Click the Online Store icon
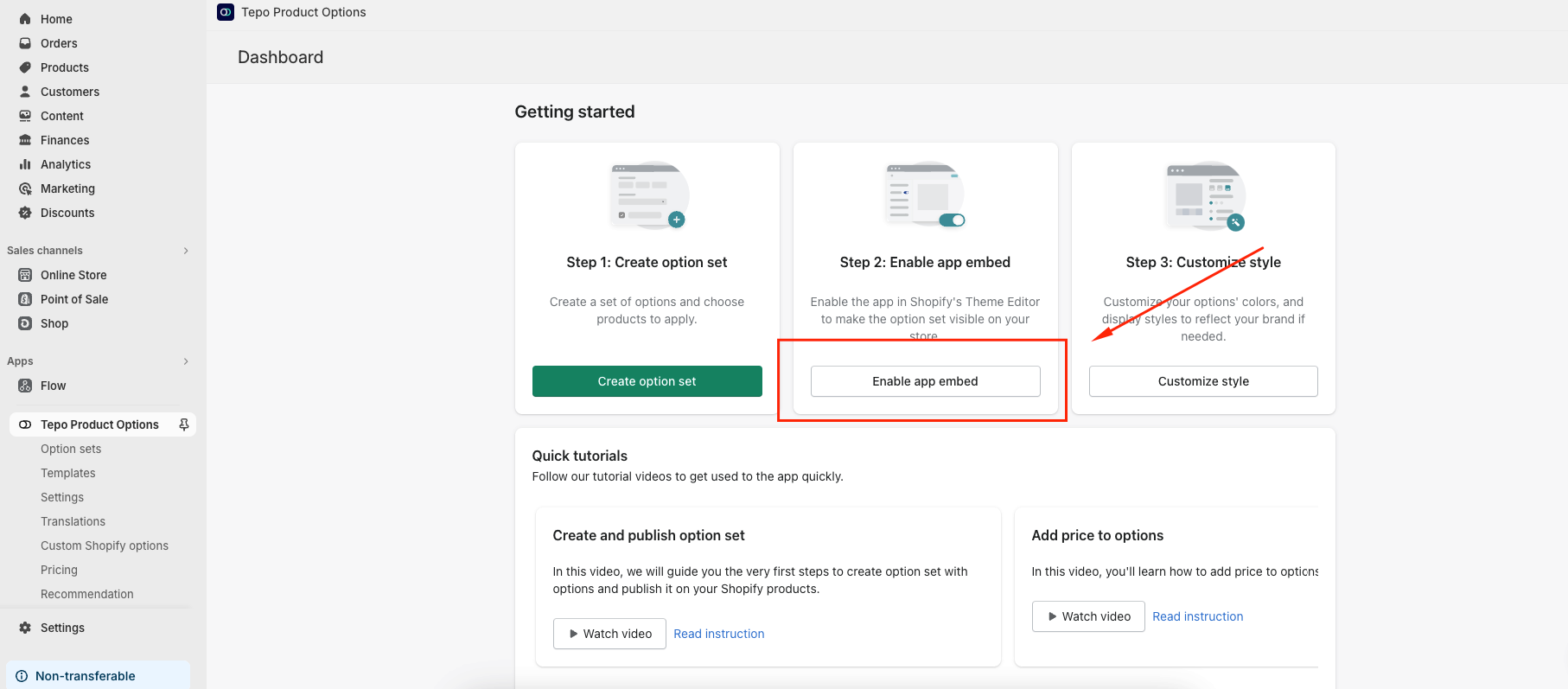Image resolution: width=1568 pixels, height=689 pixels. 25,275
